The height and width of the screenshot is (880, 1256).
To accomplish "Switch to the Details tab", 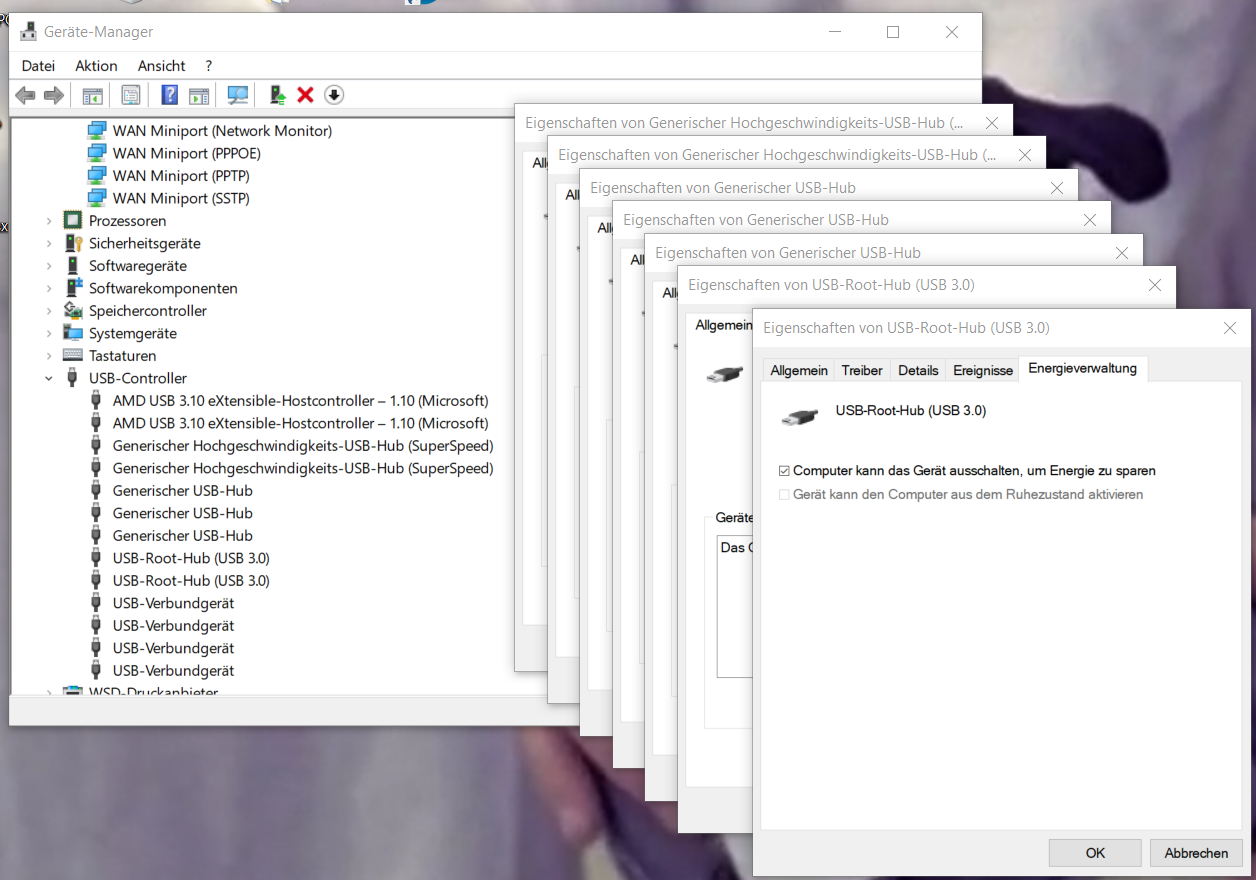I will pos(918,370).
